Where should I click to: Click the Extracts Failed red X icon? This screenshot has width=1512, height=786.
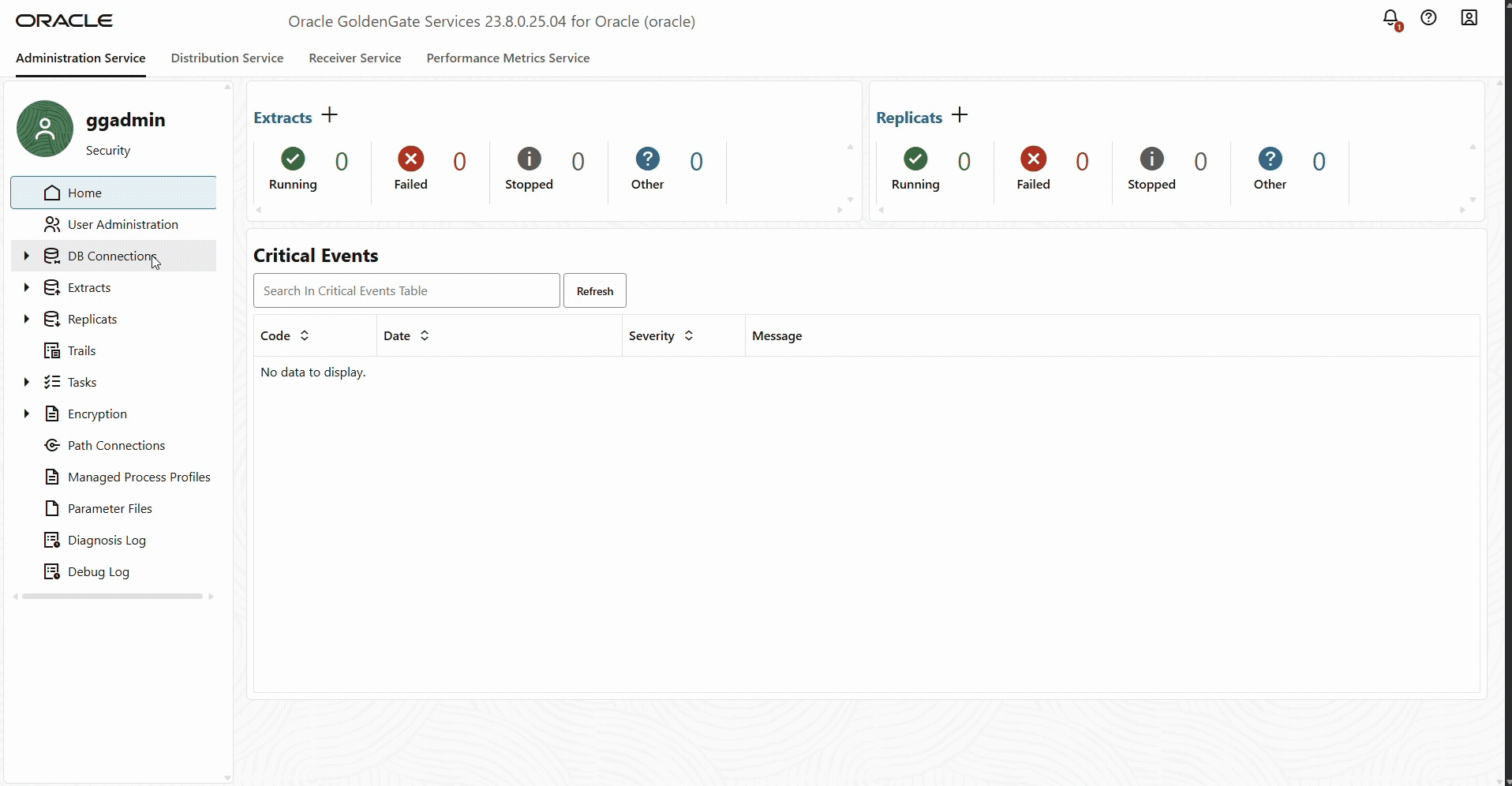(410, 159)
